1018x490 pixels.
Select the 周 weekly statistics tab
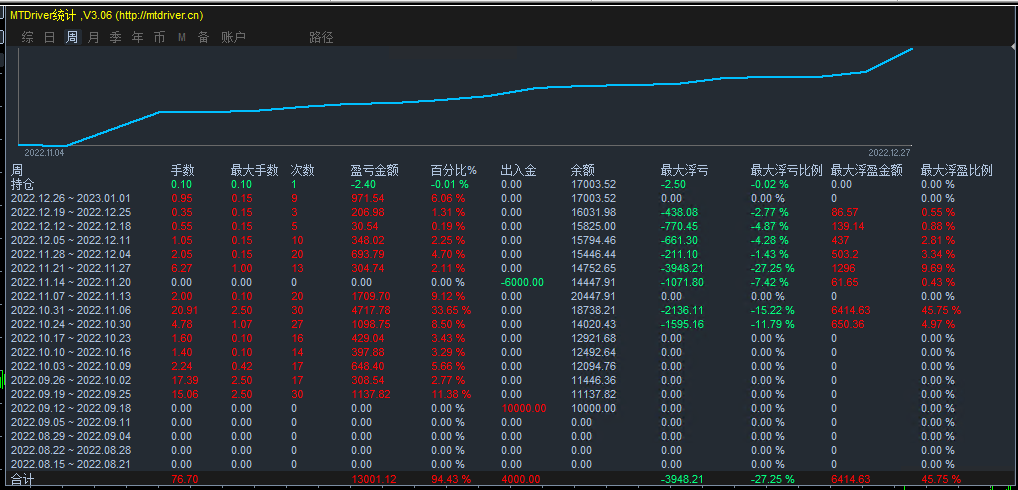[x=71, y=38]
